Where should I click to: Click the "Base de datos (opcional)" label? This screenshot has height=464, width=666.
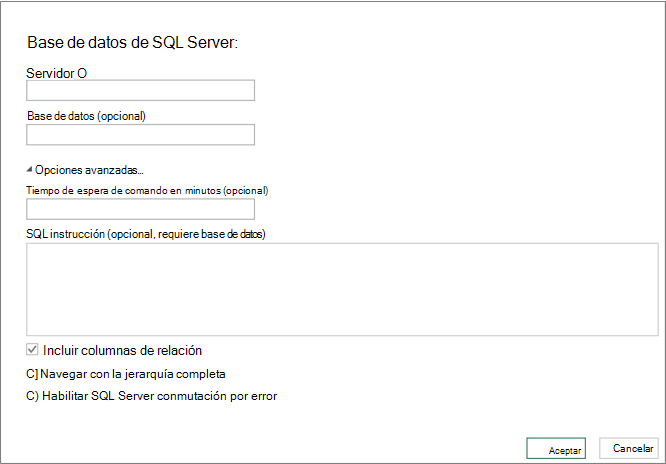[86, 116]
